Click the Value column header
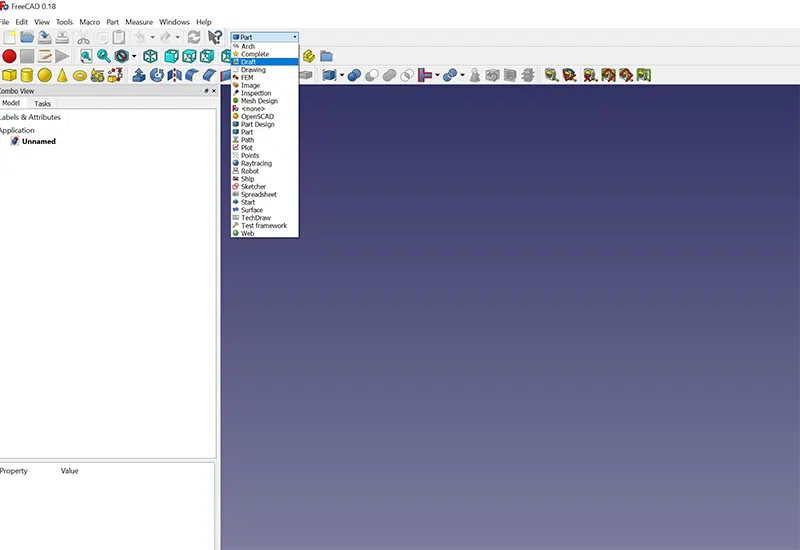 [x=69, y=471]
